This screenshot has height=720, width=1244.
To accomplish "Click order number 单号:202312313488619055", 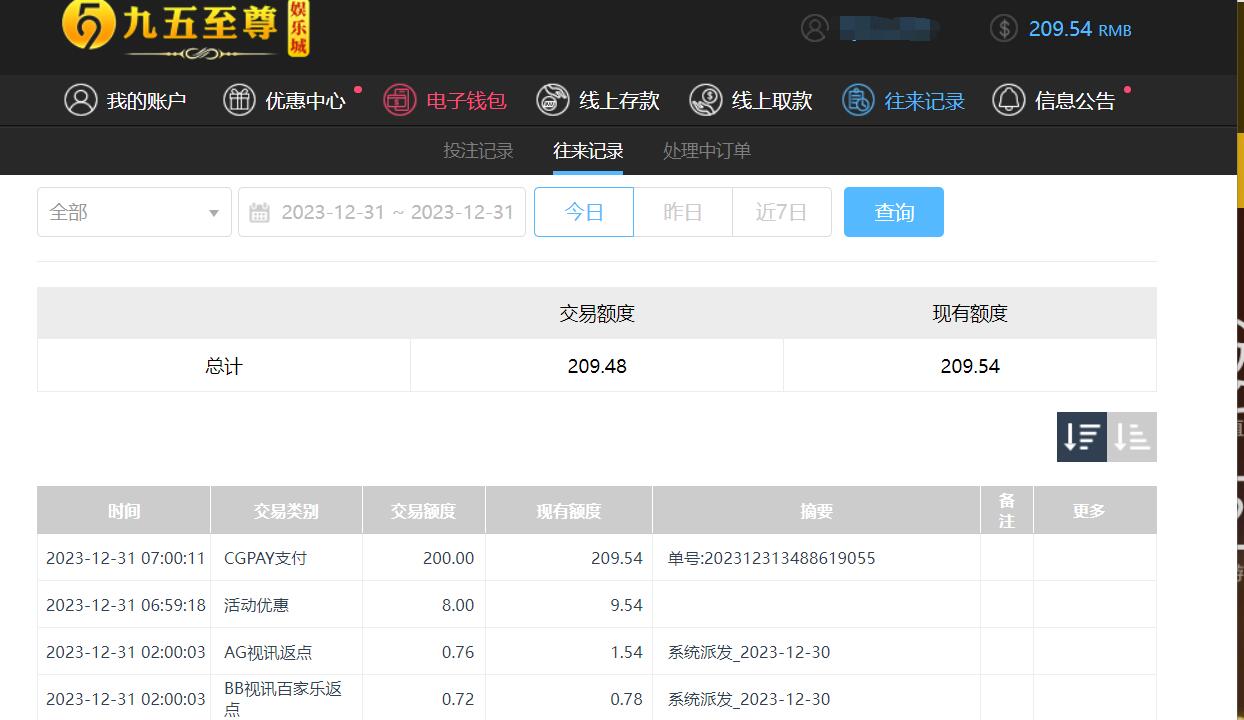I will click(x=771, y=558).
